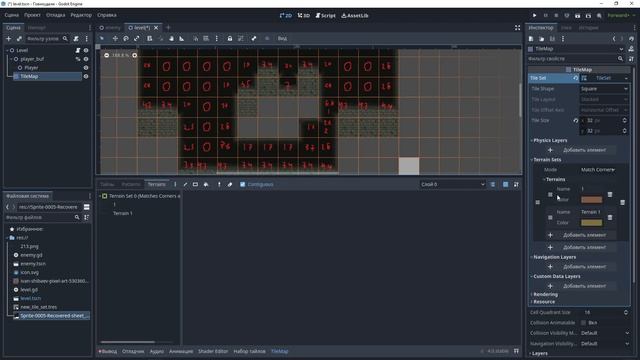The height and width of the screenshot is (360, 640).
Task: Open documentation for the TileMap object
Action: pyautogui.click(x=631, y=49)
